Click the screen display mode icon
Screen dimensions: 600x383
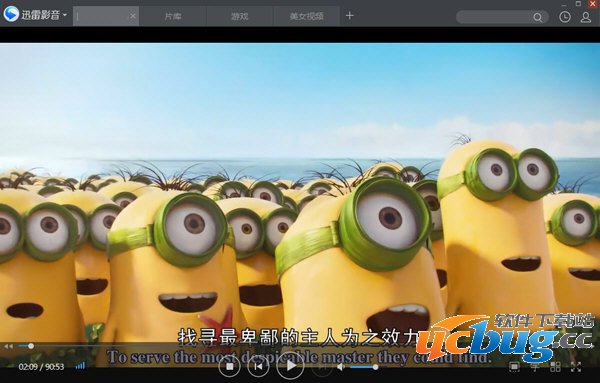point(514,367)
